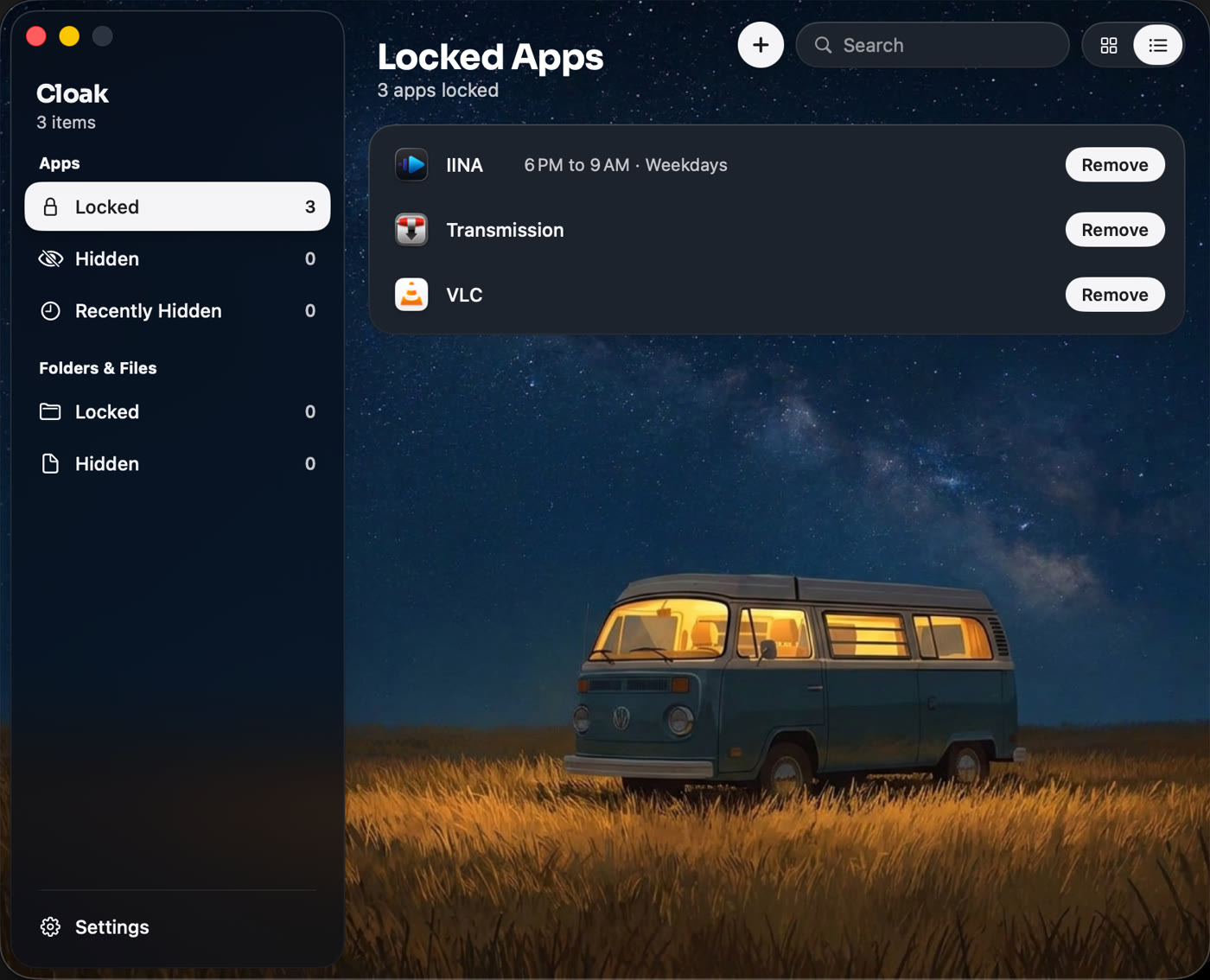Click the plus button to add an app

[x=761, y=45]
